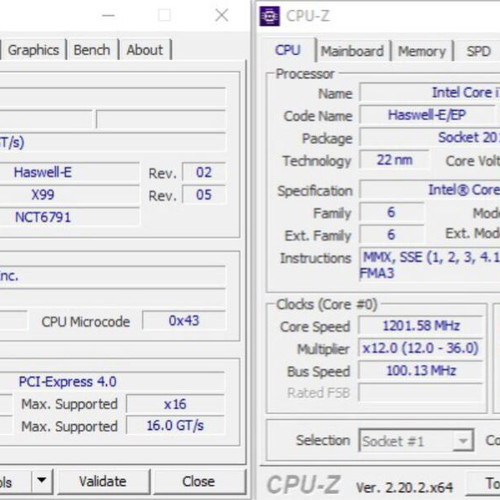
Task: Switch to the Bench tab
Action: pyautogui.click(x=92, y=50)
